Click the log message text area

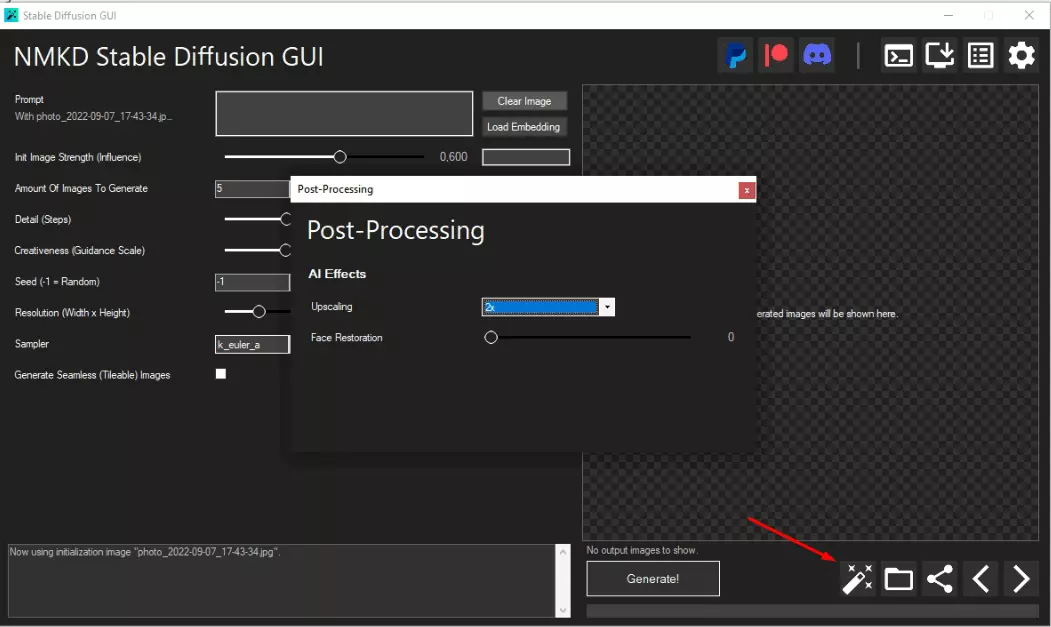point(282,581)
